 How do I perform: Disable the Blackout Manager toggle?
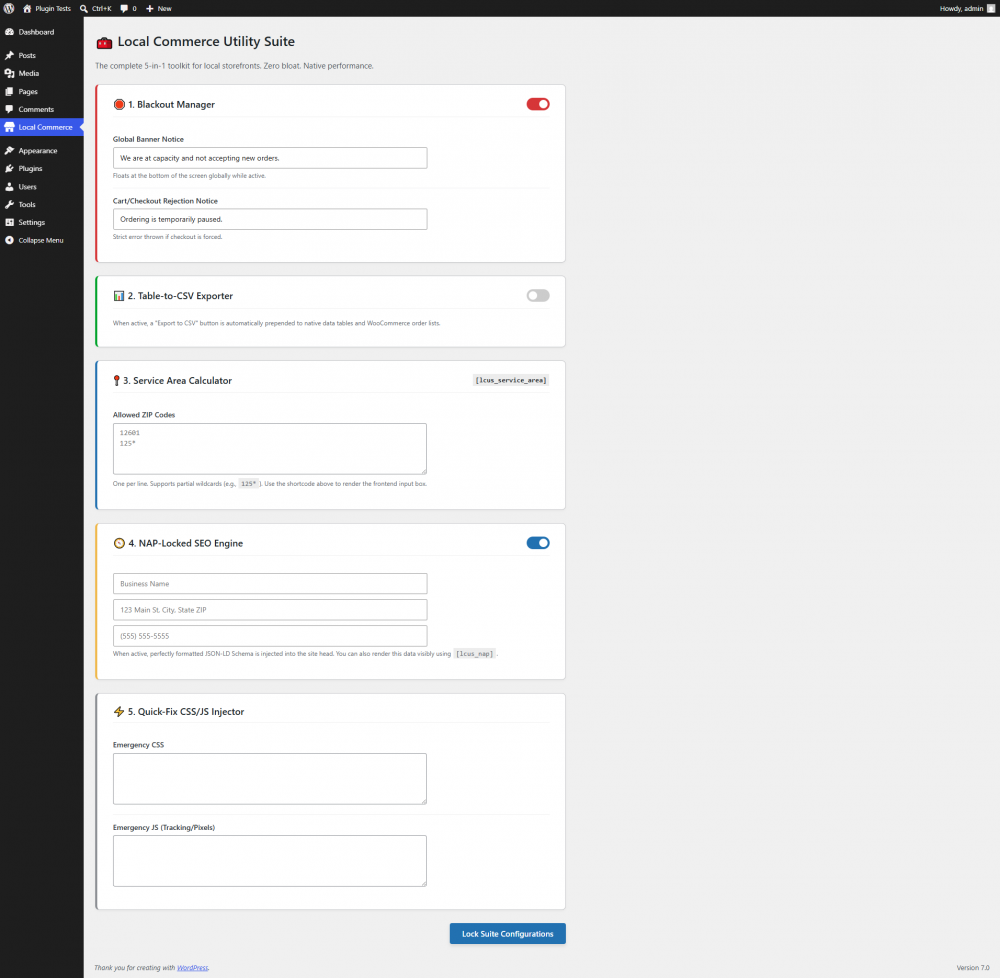click(538, 104)
